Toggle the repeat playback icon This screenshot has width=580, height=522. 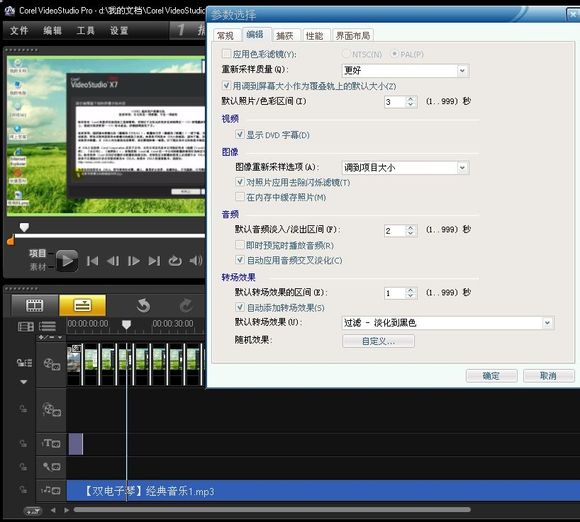coord(175,261)
